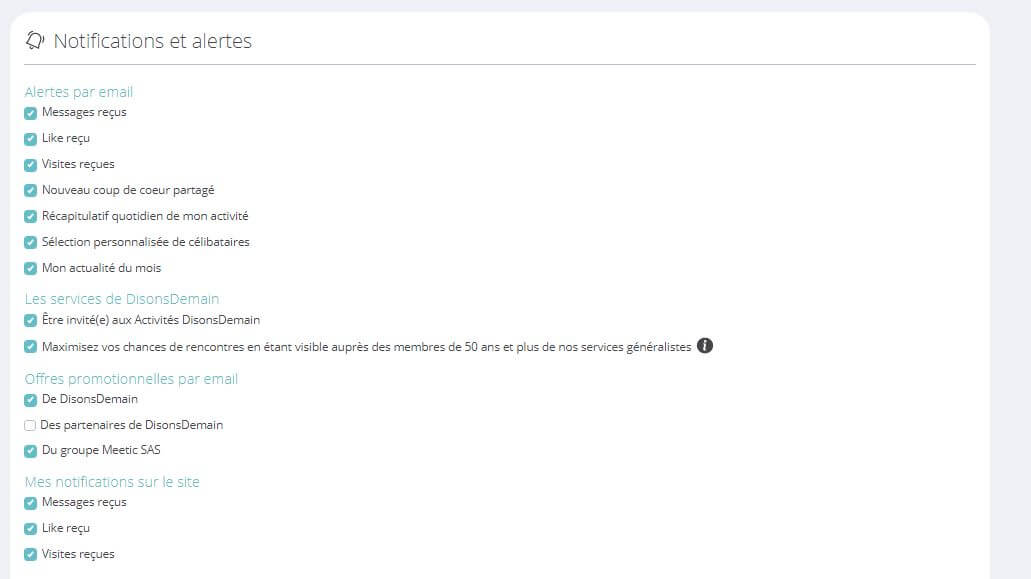Image resolution: width=1031 pixels, height=579 pixels.
Task: Uncheck email alert for Visites reçues
Action: [31, 165]
